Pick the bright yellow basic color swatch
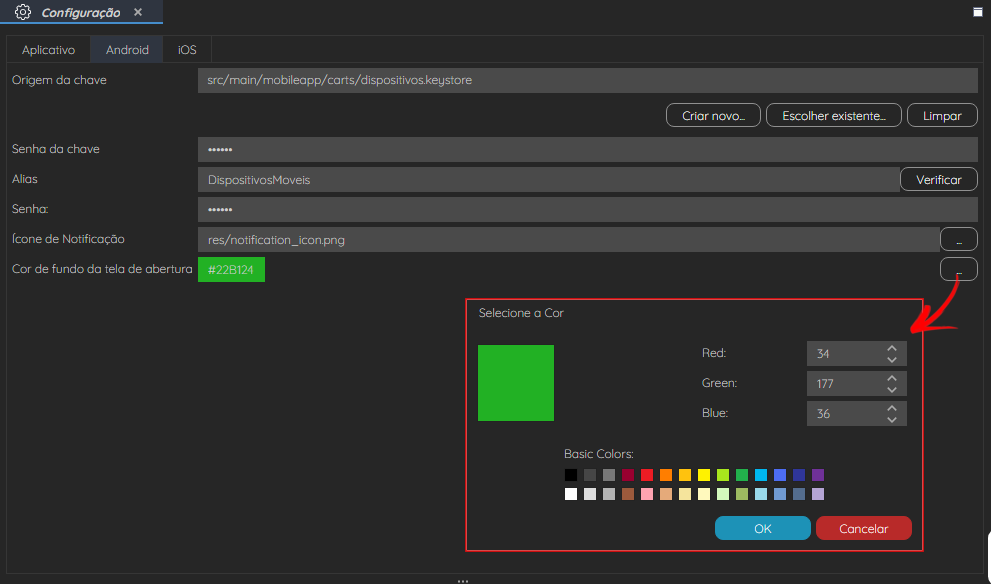The height and width of the screenshot is (584, 991). coord(703,475)
